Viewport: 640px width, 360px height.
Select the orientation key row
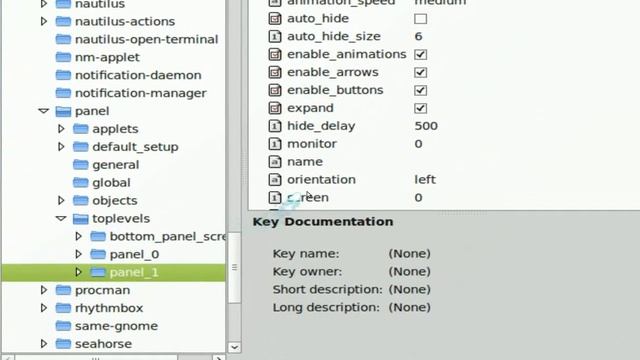tap(444, 180)
